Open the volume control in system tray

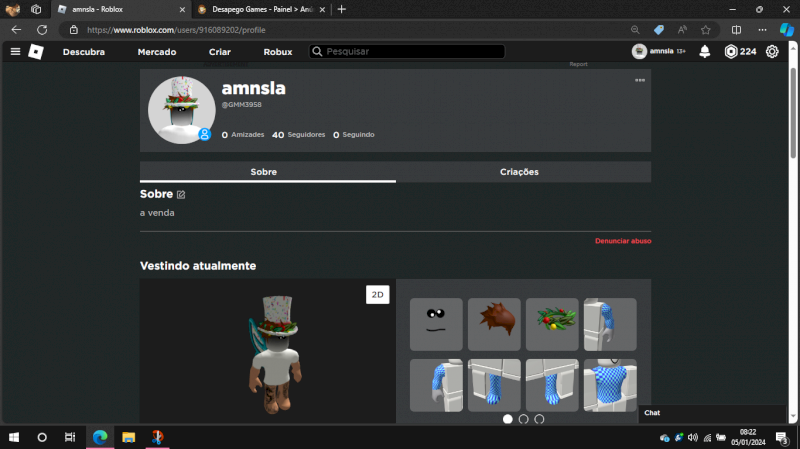[x=692, y=437]
